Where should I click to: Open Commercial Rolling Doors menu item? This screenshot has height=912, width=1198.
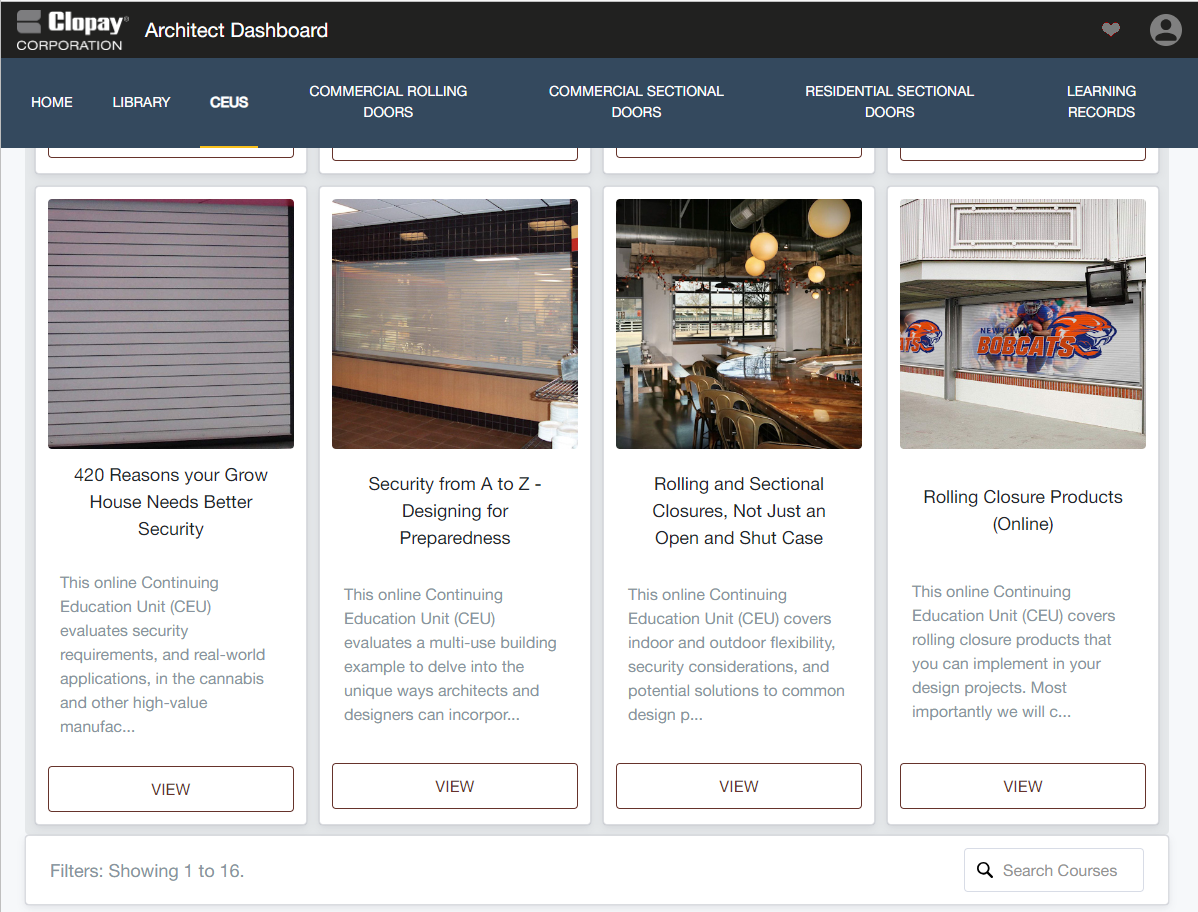click(x=388, y=102)
